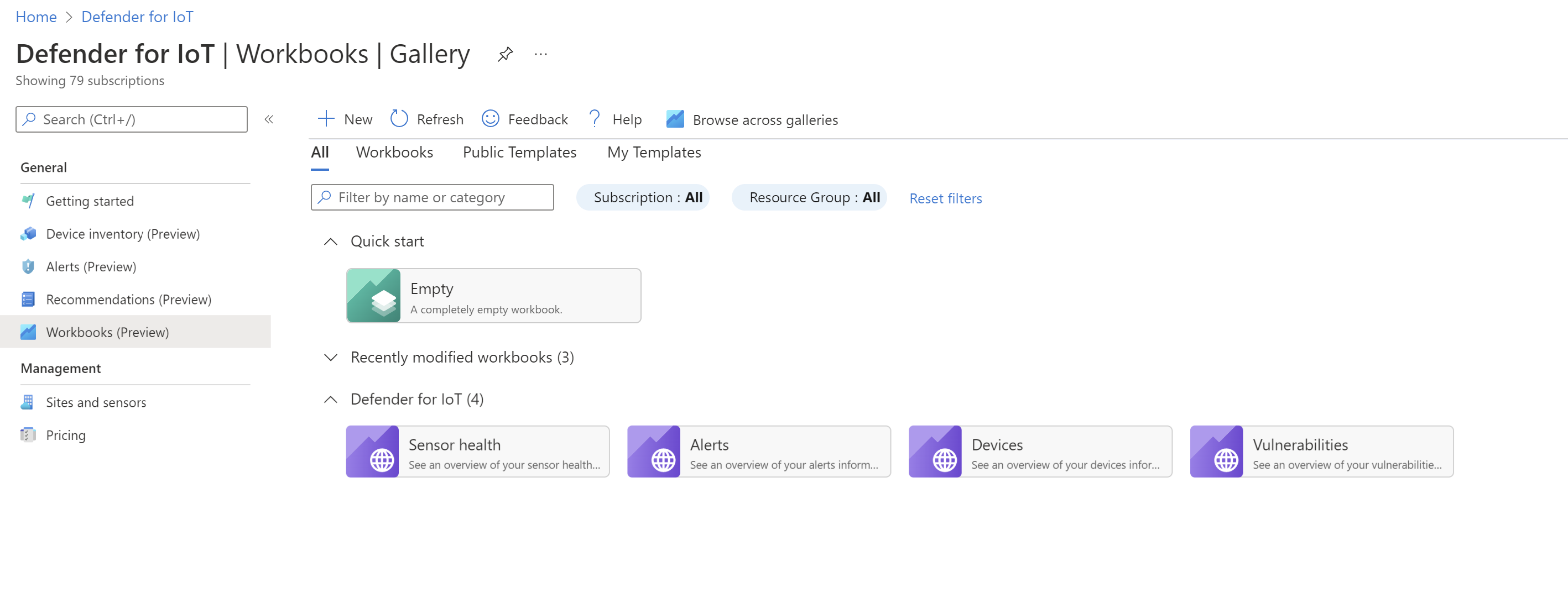Click the Filter by name or category input
Viewport: 1568px width, 614px height.
point(432,197)
